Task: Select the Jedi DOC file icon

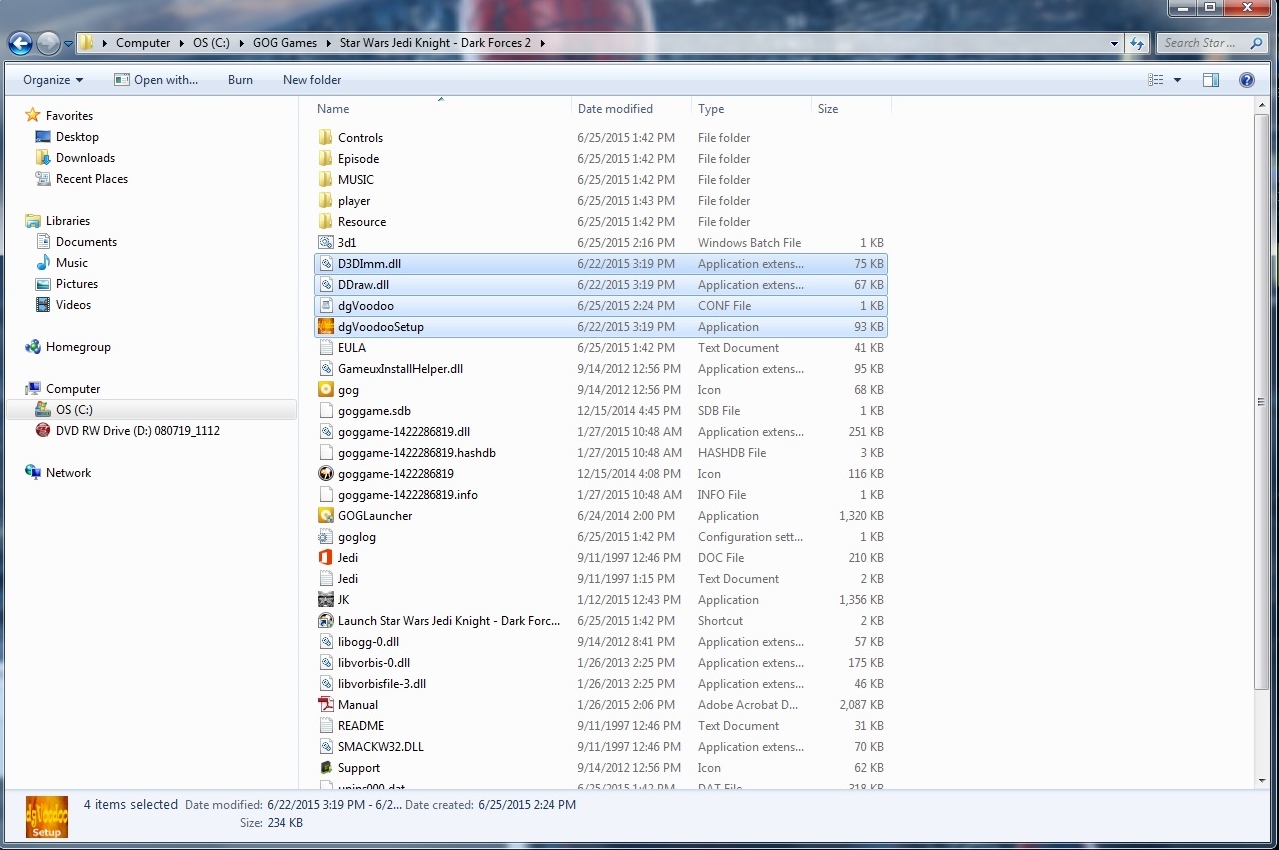Action: (x=325, y=558)
